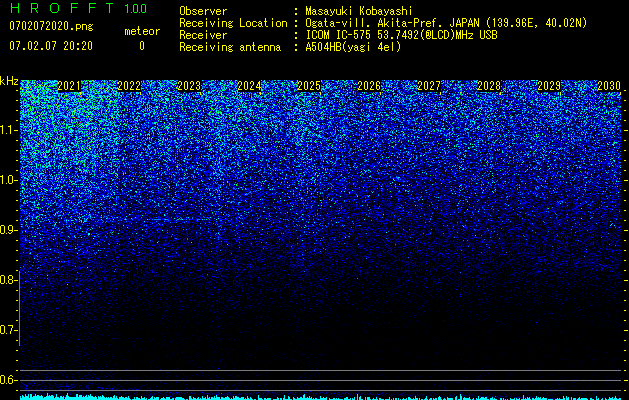Select the 2025 time marker
Image resolution: width=629 pixels, height=400 pixels.
pyautogui.click(x=309, y=86)
